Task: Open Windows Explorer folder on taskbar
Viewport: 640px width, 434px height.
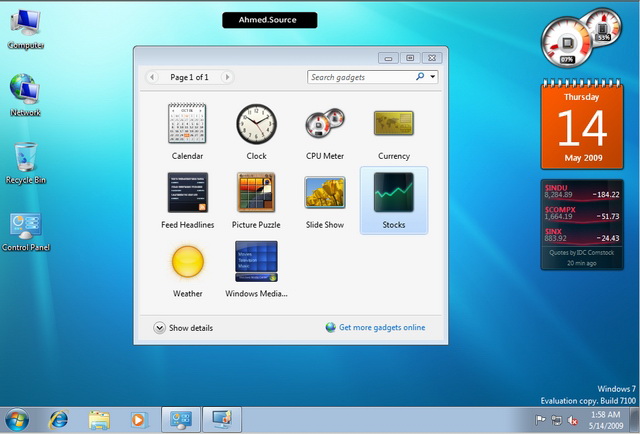Action: pos(99,420)
